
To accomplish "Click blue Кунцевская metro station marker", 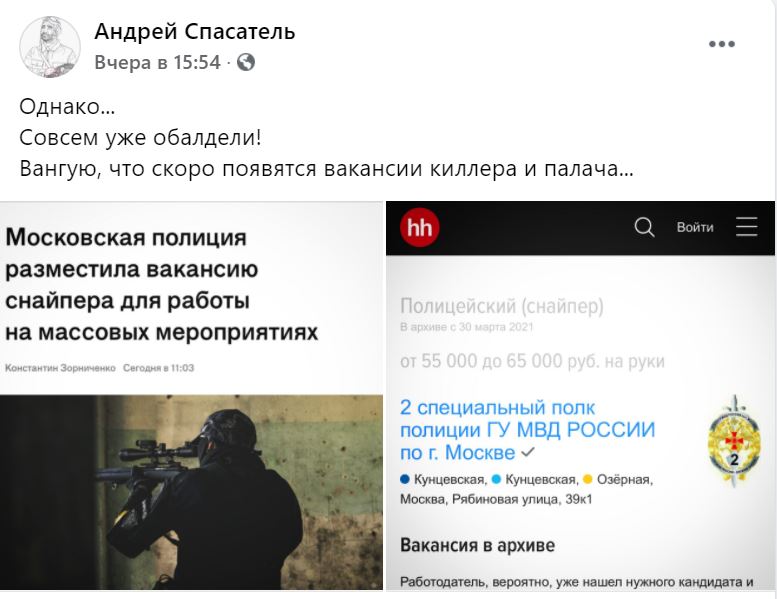I will point(405,479).
